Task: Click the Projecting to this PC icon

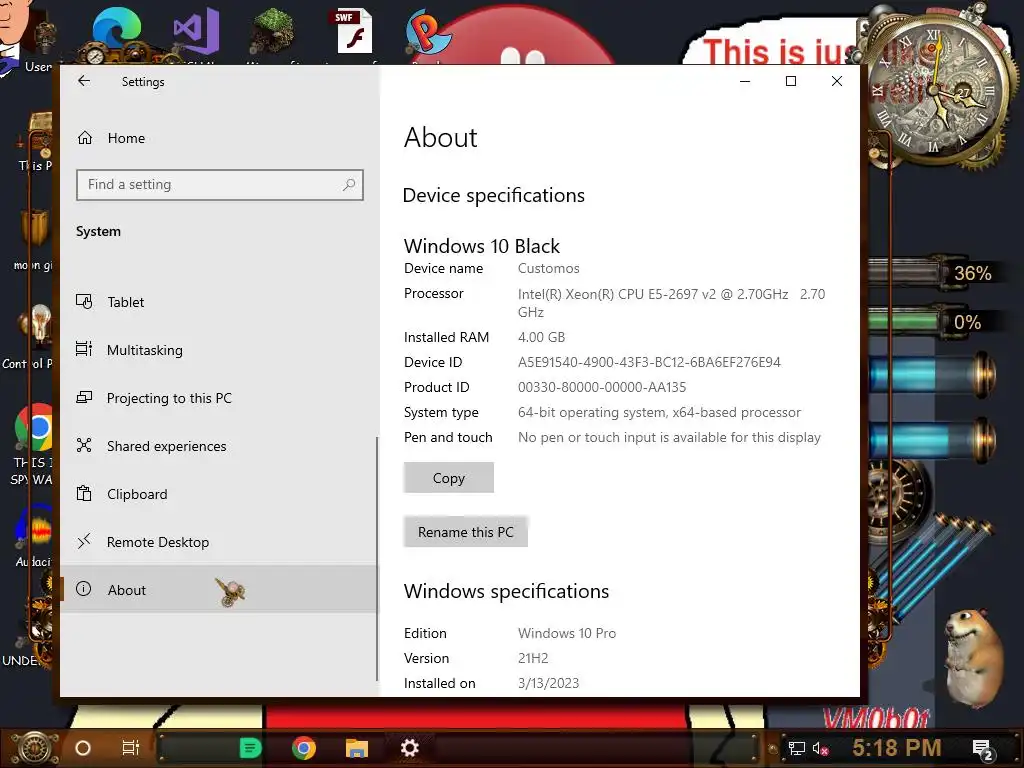Action: (84, 397)
